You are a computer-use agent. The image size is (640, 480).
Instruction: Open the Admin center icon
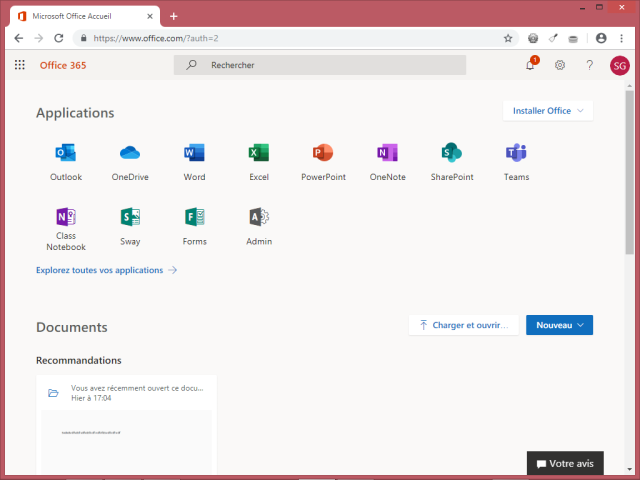[259, 217]
